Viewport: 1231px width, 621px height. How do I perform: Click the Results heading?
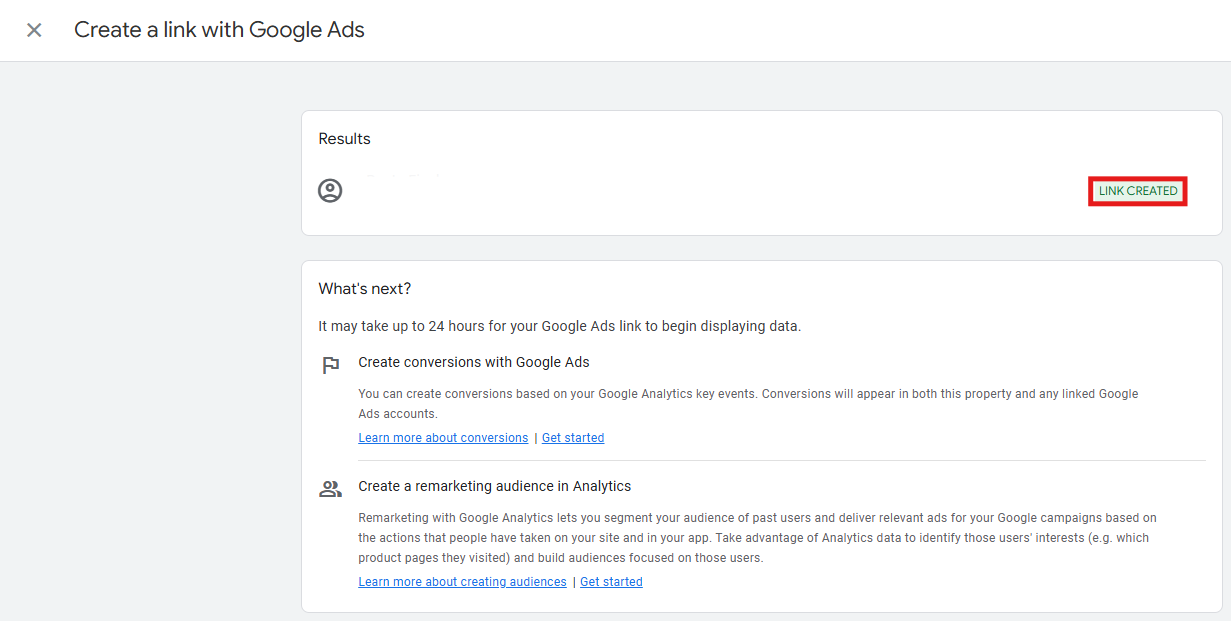point(344,139)
